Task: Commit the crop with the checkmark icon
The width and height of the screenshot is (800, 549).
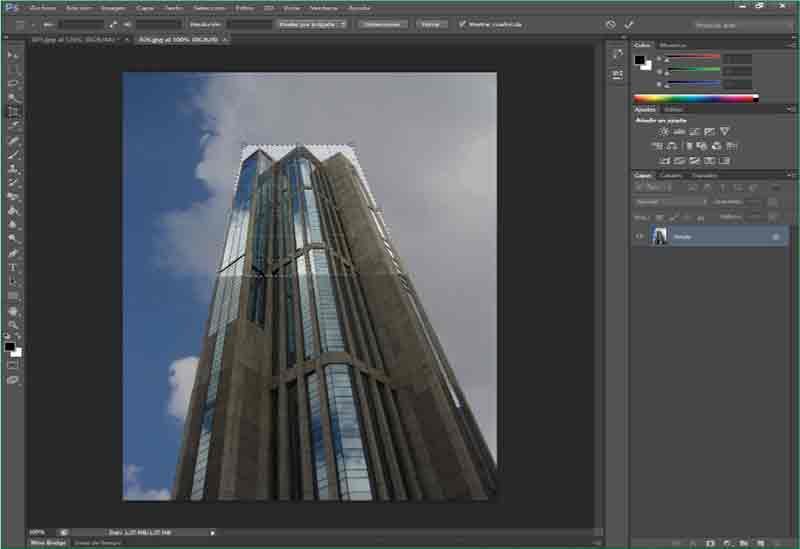Action: pos(629,24)
